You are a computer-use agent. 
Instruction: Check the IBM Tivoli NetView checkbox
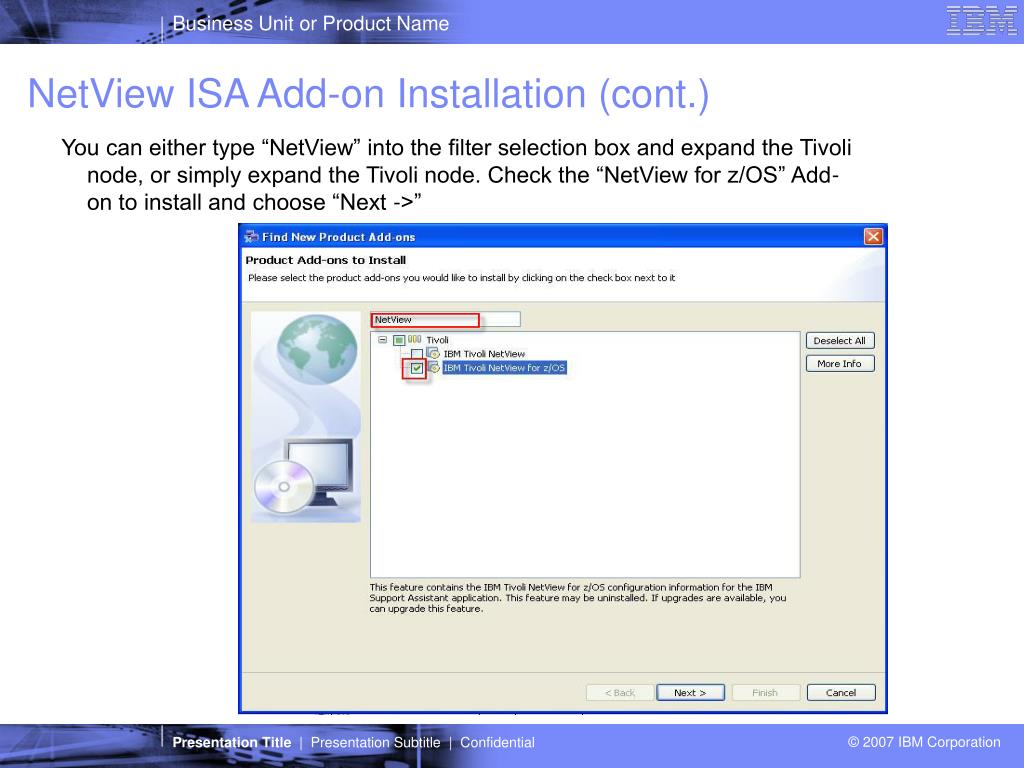coord(417,354)
